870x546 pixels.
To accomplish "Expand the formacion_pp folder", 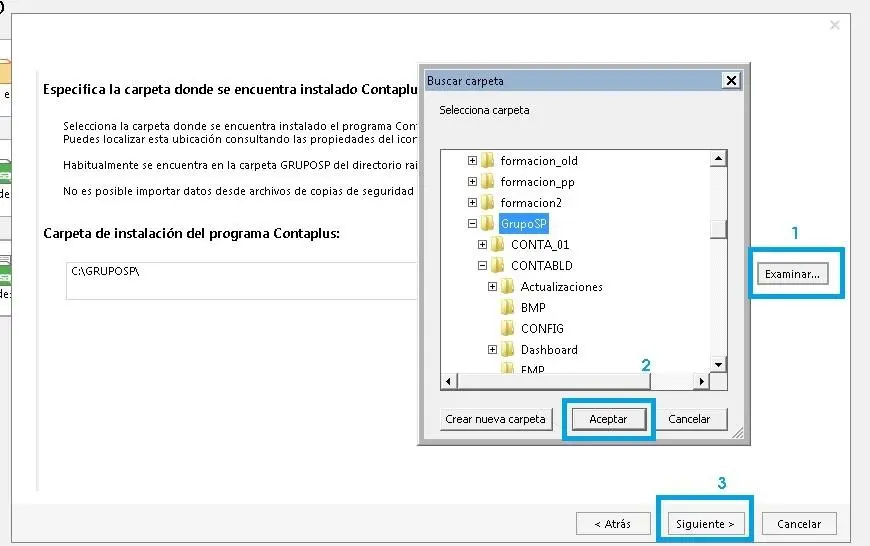I will 472,181.
